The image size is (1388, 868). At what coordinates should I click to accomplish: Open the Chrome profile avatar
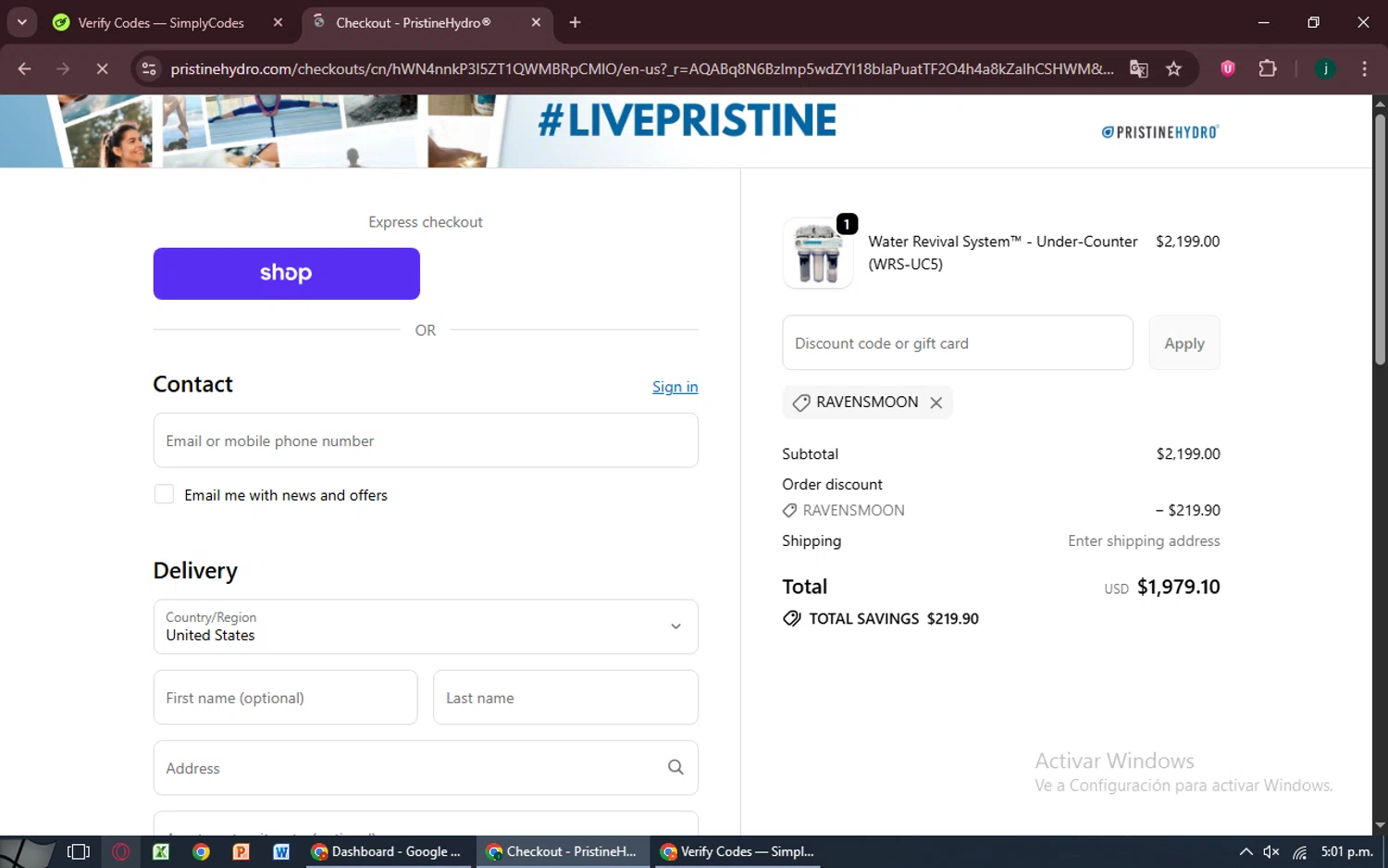point(1325,68)
